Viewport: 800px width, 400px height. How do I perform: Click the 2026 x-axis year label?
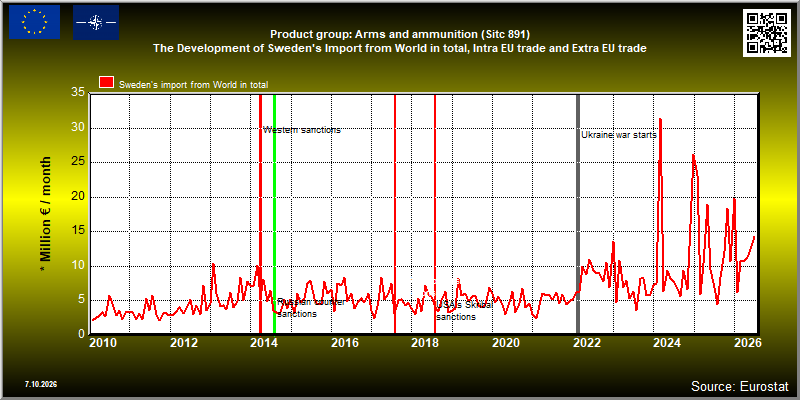(x=748, y=342)
